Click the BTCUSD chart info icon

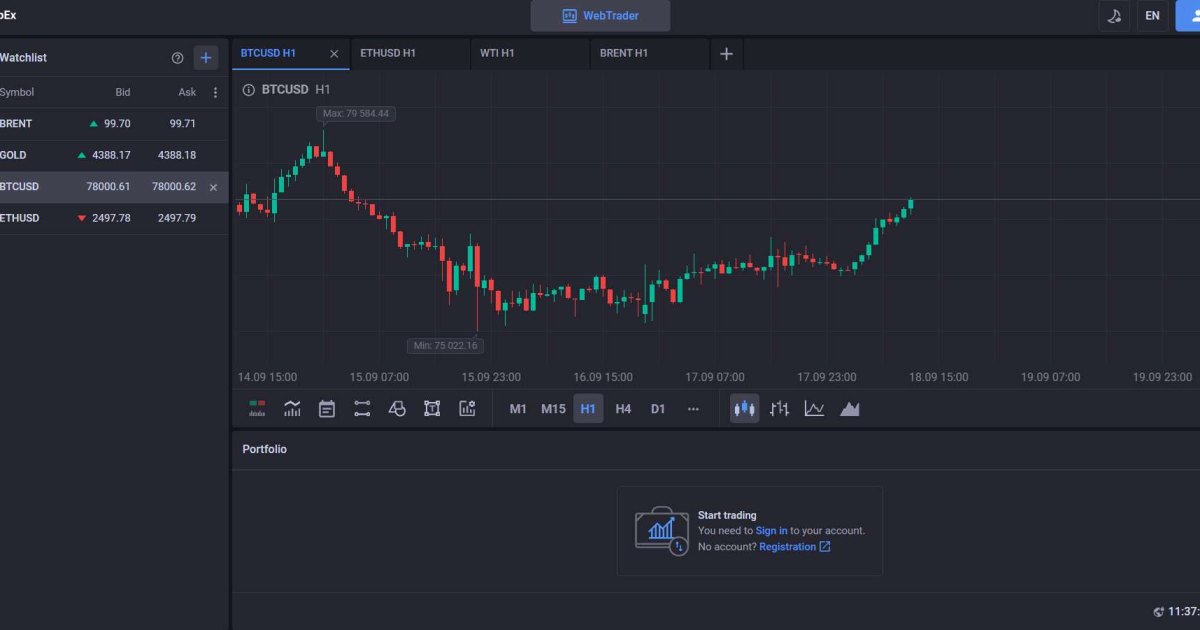pyautogui.click(x=249, y=89)
